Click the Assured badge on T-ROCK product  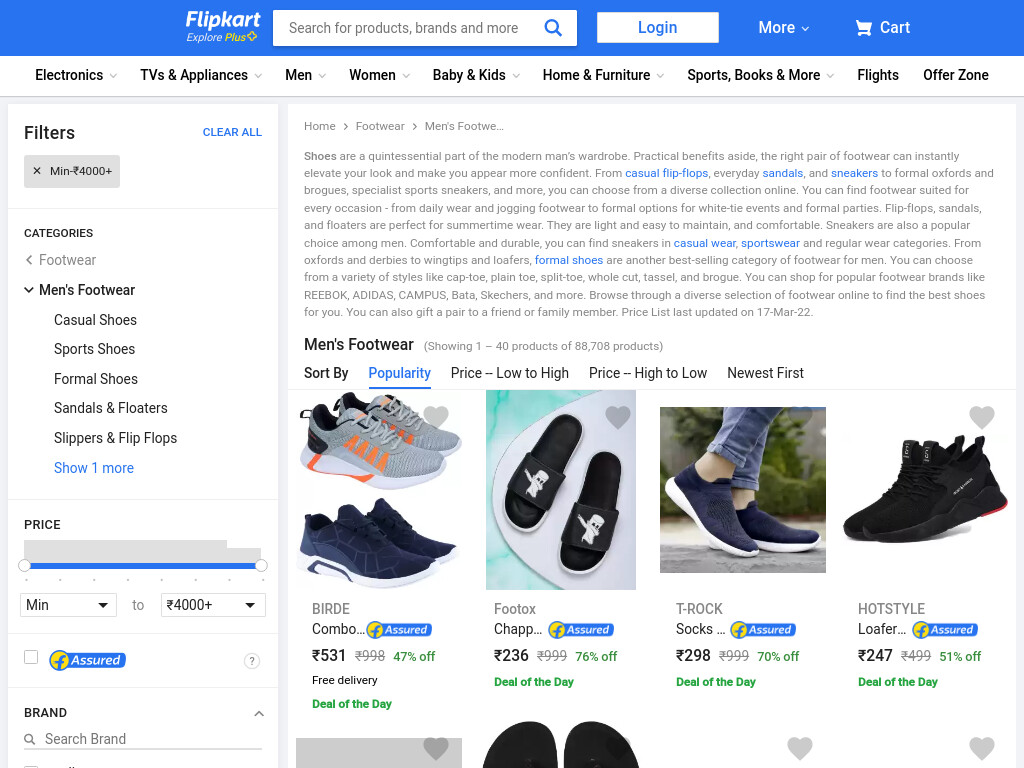(763, 630)
